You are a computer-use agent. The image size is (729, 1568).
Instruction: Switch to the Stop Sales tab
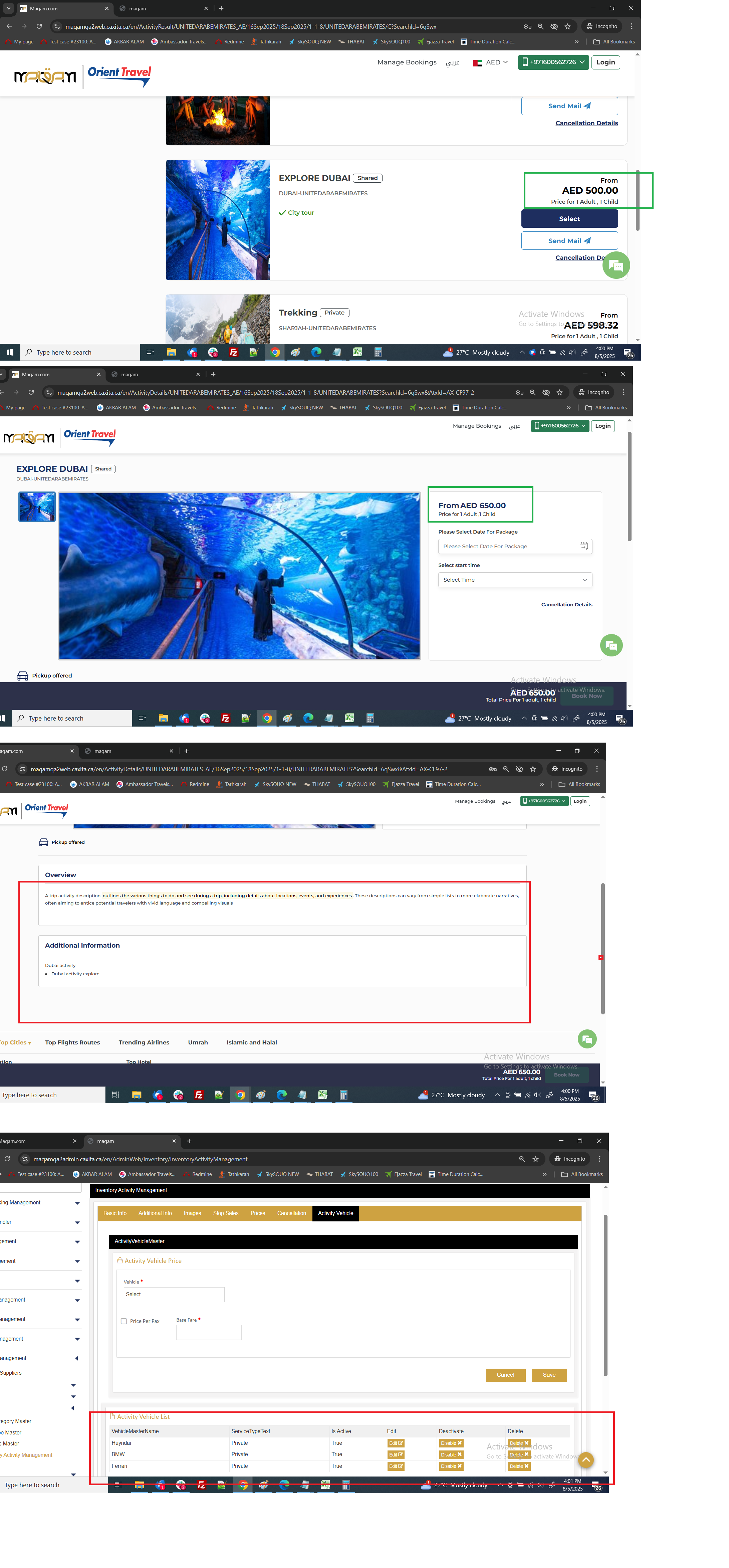226,1213
